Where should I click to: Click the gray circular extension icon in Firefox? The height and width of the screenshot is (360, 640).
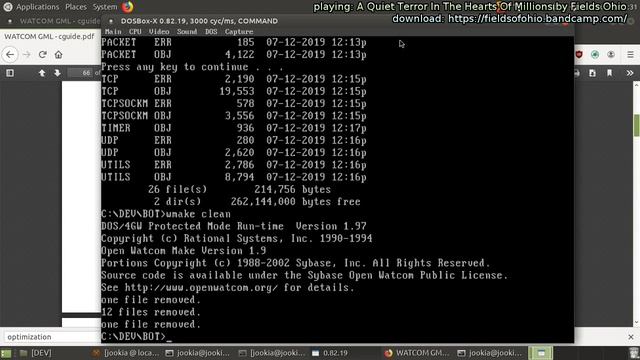click(x=611, y=54)
